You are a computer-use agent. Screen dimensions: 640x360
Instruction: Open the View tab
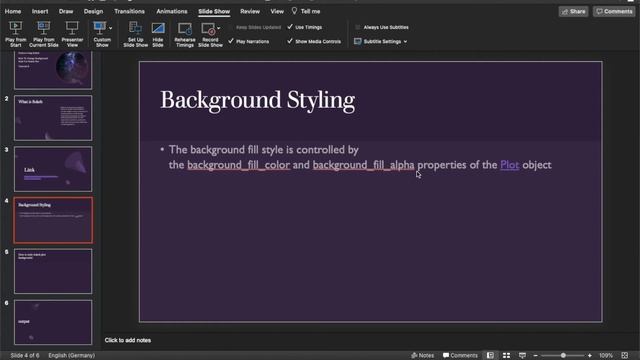click(x=277, y=11)
